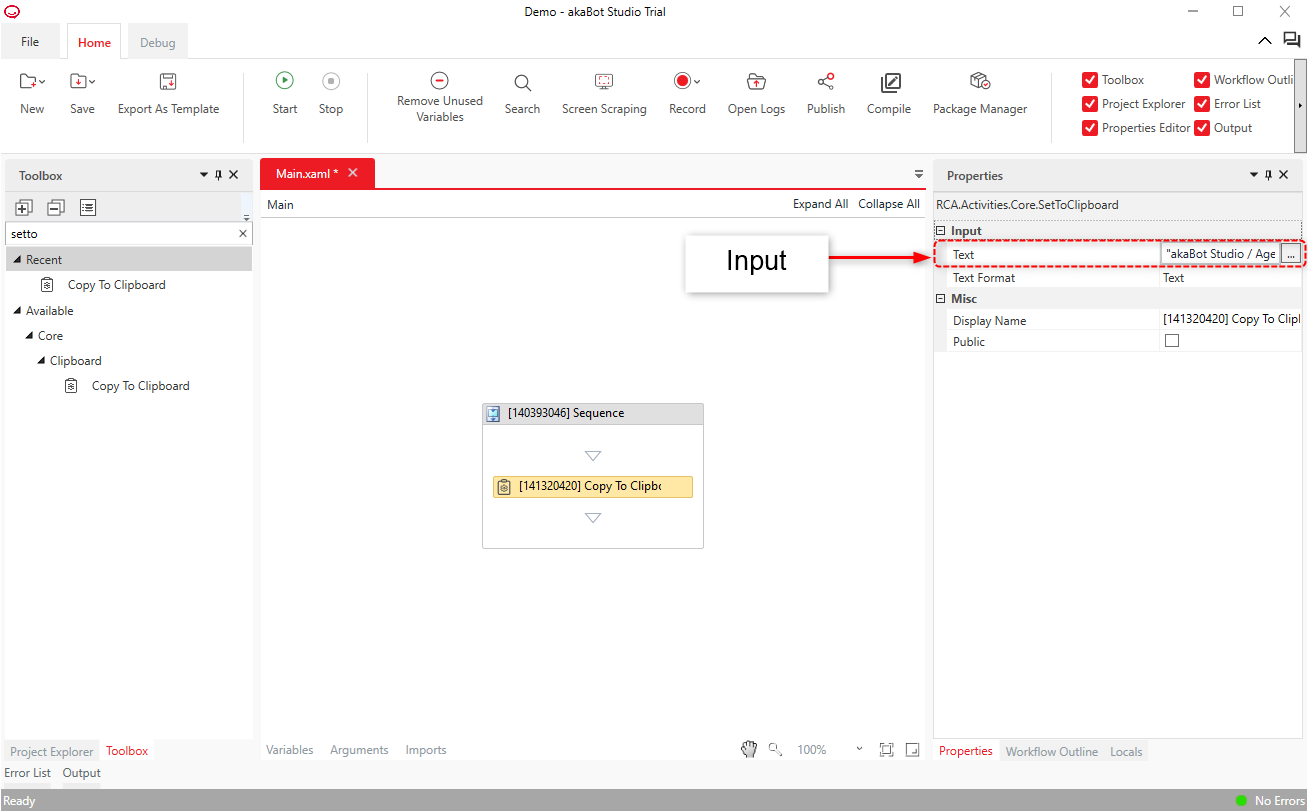The height and width of the screenshot is (812, 1308).
Task: Toggle the Output checkbox
Action: click(1202, 128)
